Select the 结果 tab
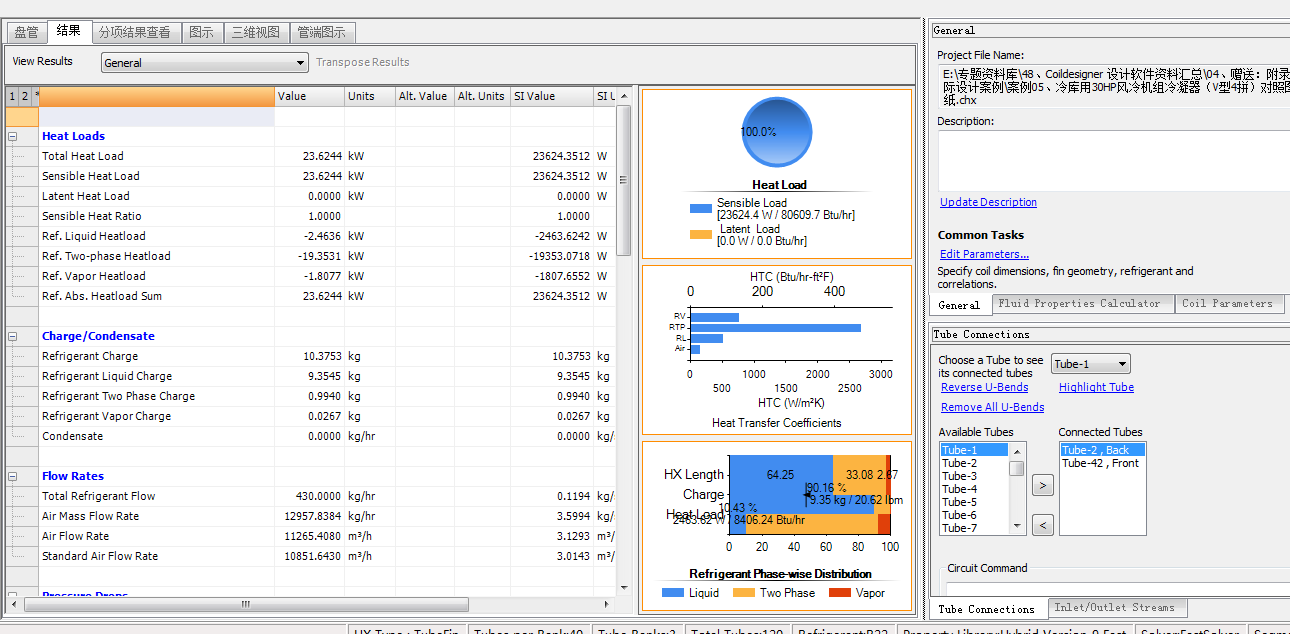This screenshot has height=634, width=1290. tap(69, 31)
